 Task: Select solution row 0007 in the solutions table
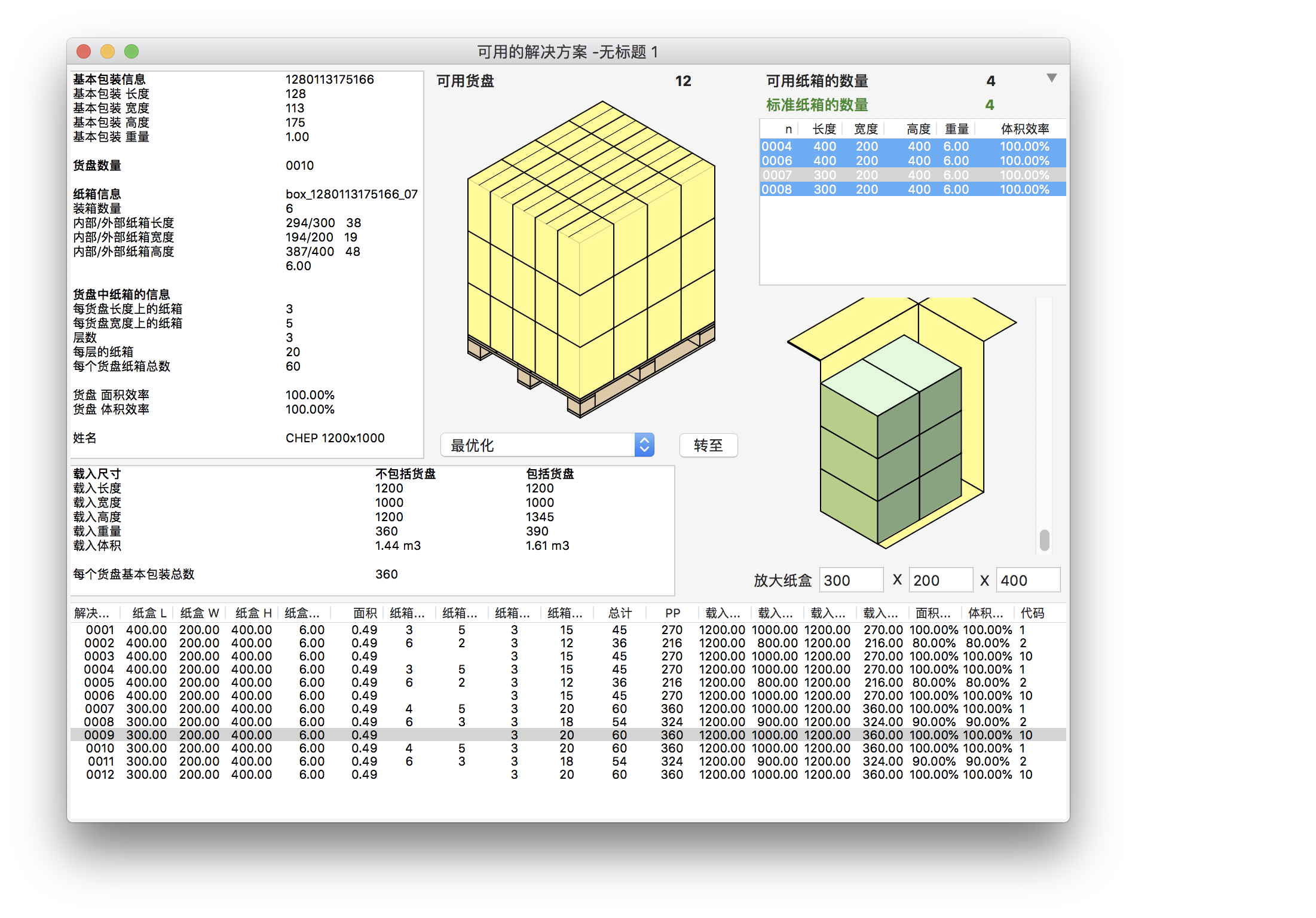568,709
